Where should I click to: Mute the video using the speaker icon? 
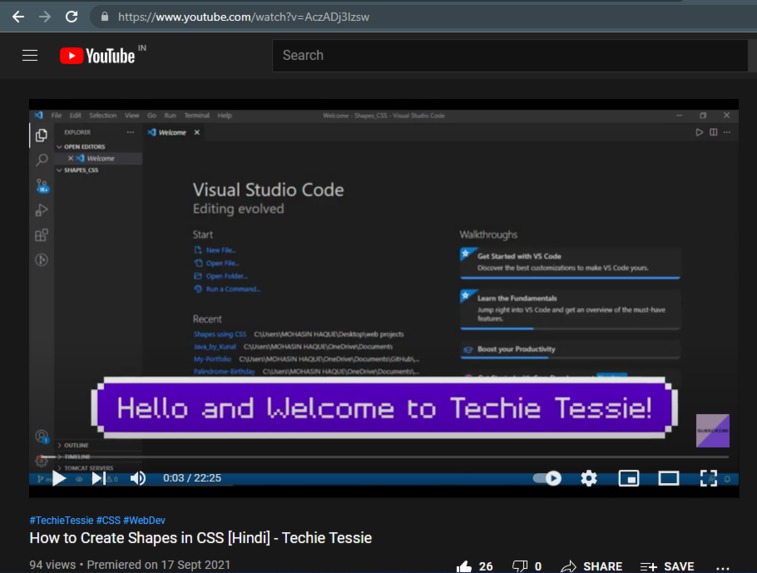tap(138, 478)
